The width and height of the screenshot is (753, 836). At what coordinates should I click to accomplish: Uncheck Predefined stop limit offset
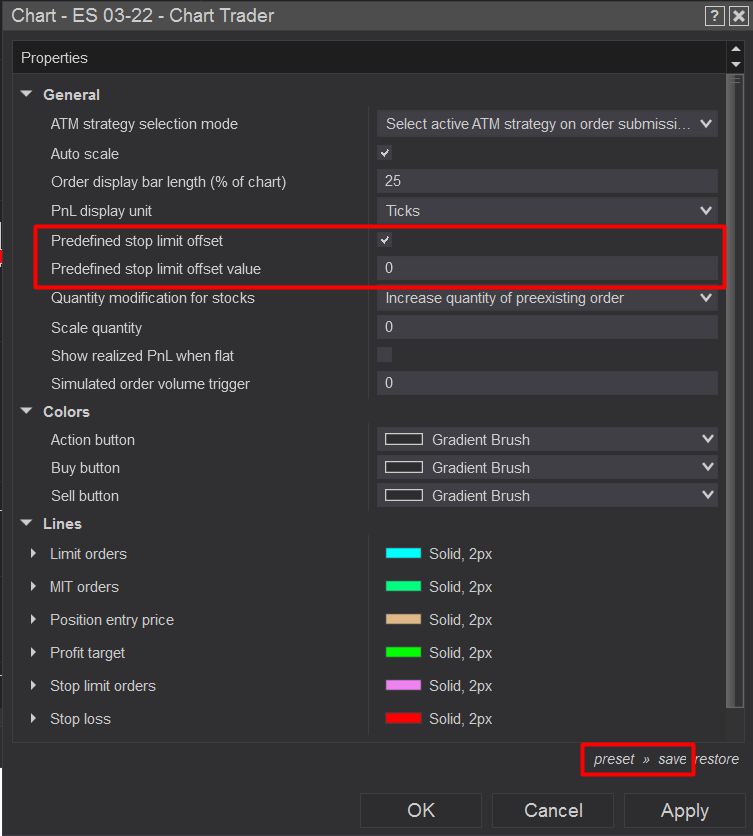(385, 241)
